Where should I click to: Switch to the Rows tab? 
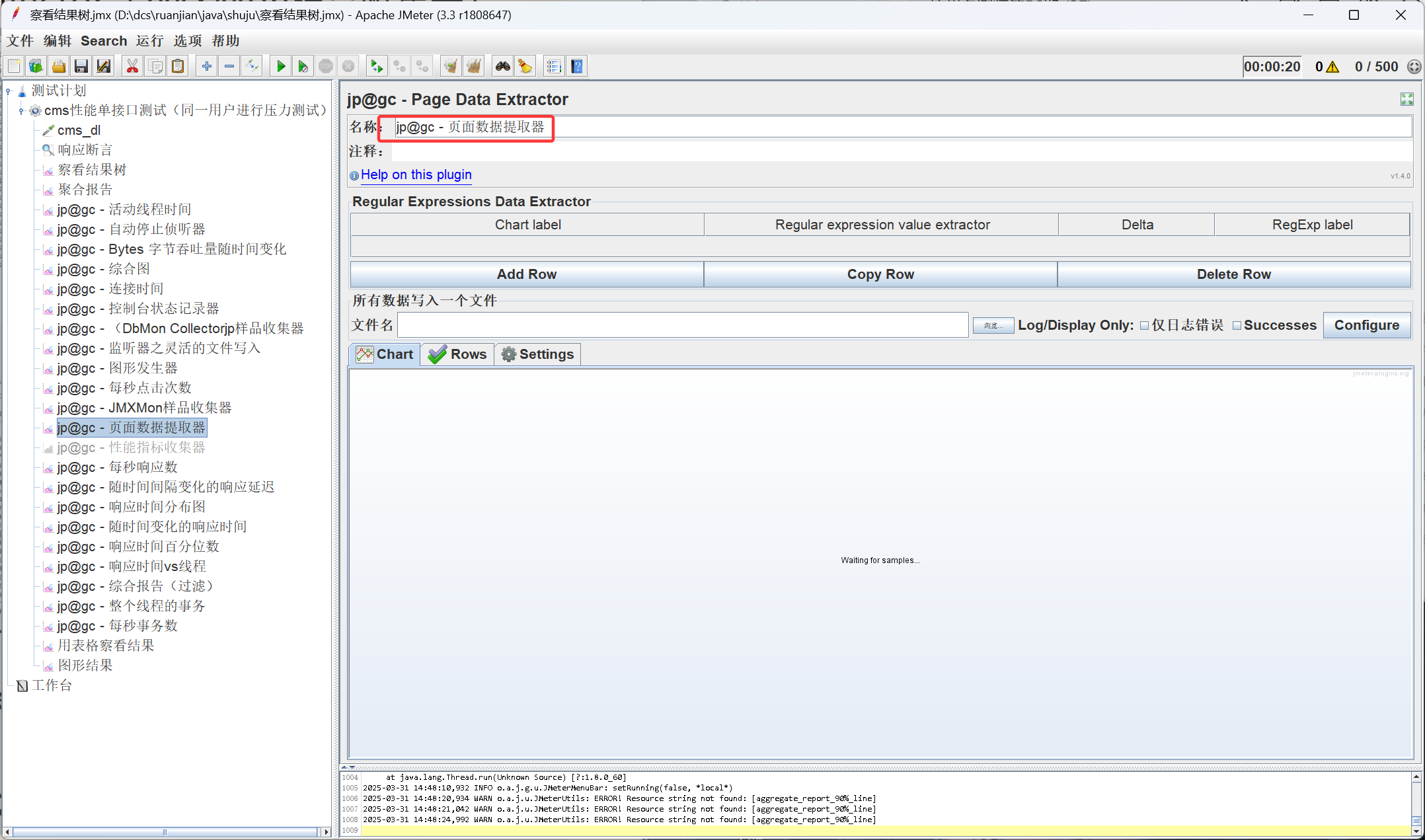(x=457, y=355)
